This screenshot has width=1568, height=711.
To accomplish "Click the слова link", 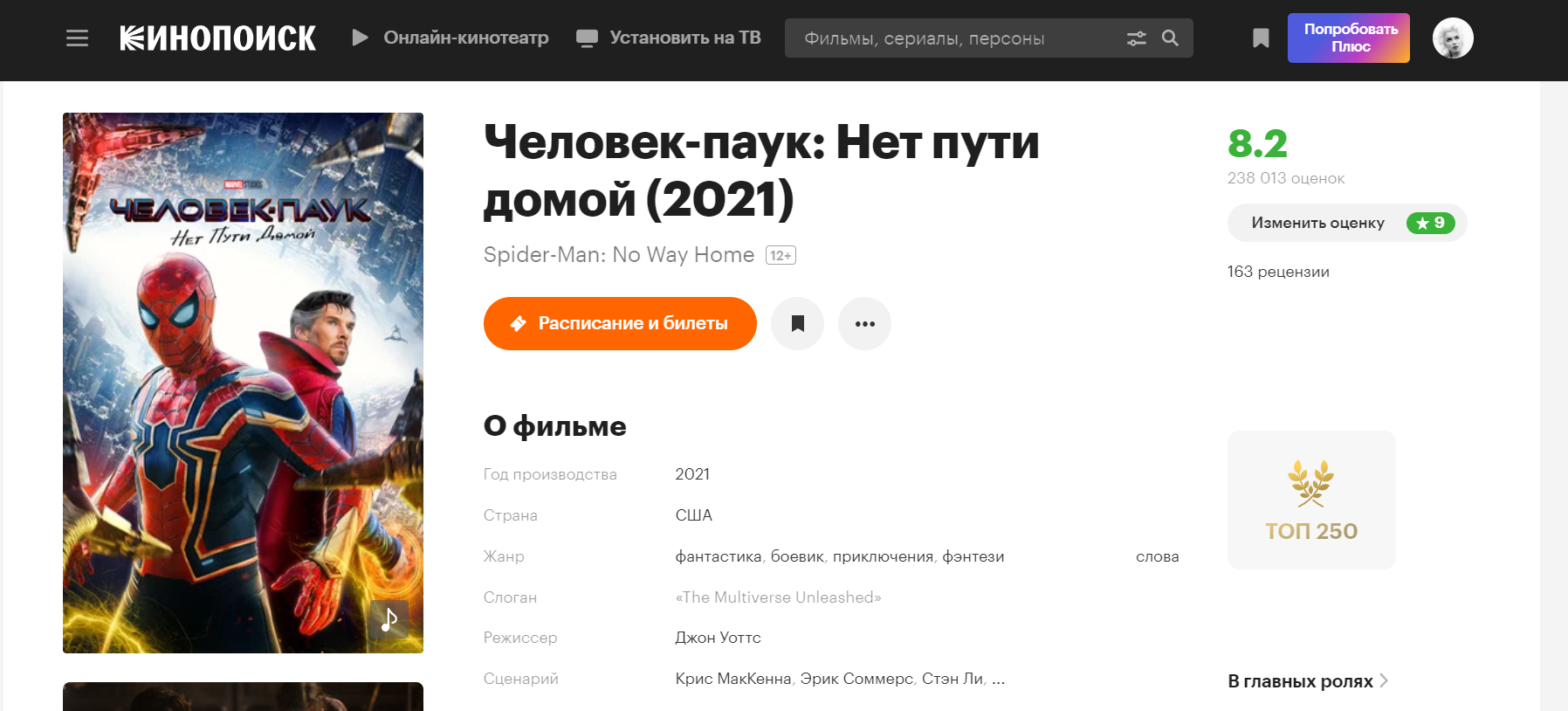I will [x=1158, y=556].
